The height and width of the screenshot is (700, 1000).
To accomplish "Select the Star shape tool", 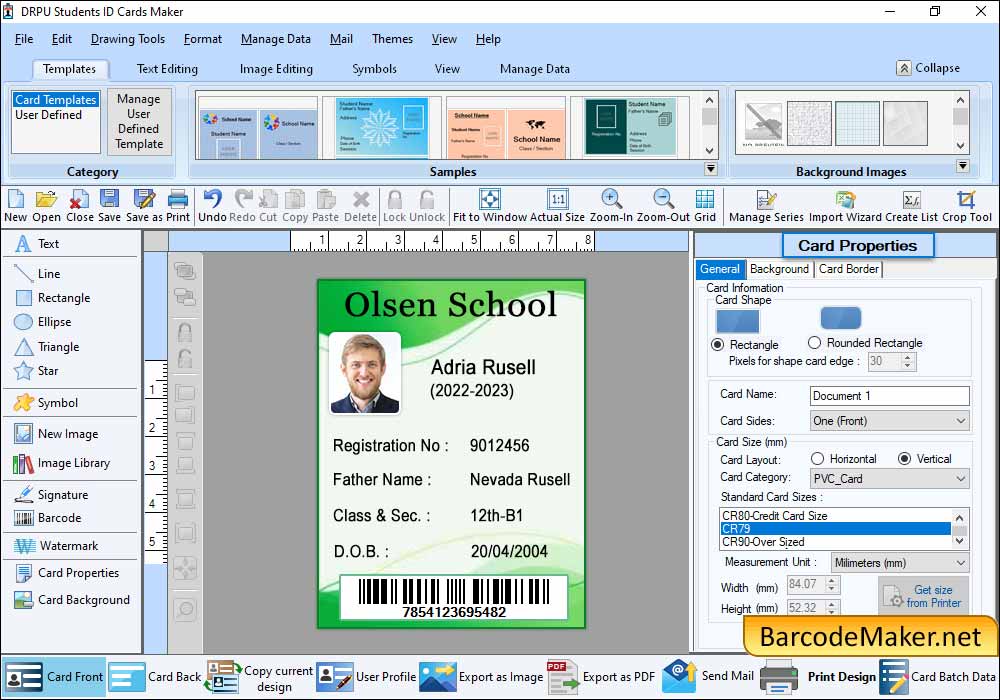I will (36, 370).
